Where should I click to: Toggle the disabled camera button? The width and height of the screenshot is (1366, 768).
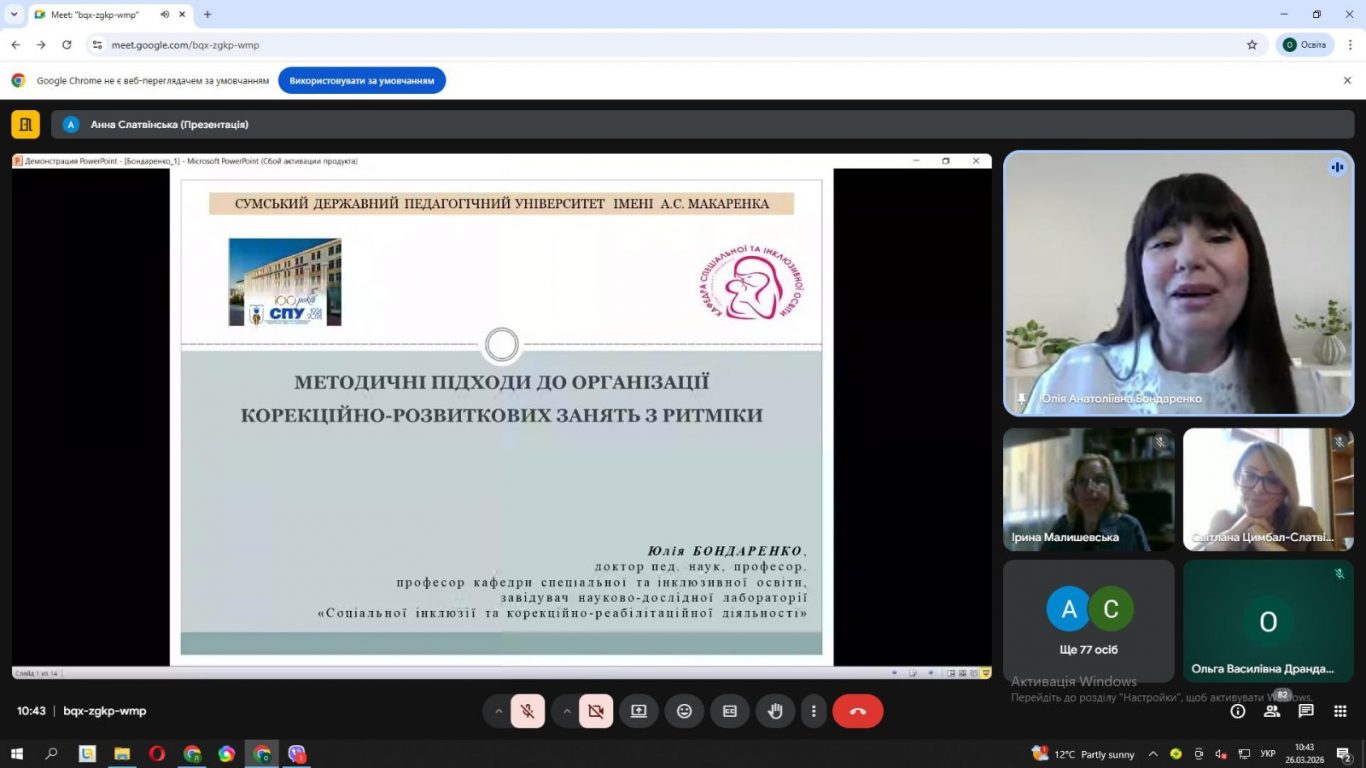pyautogui.click(x=596, y=711)
